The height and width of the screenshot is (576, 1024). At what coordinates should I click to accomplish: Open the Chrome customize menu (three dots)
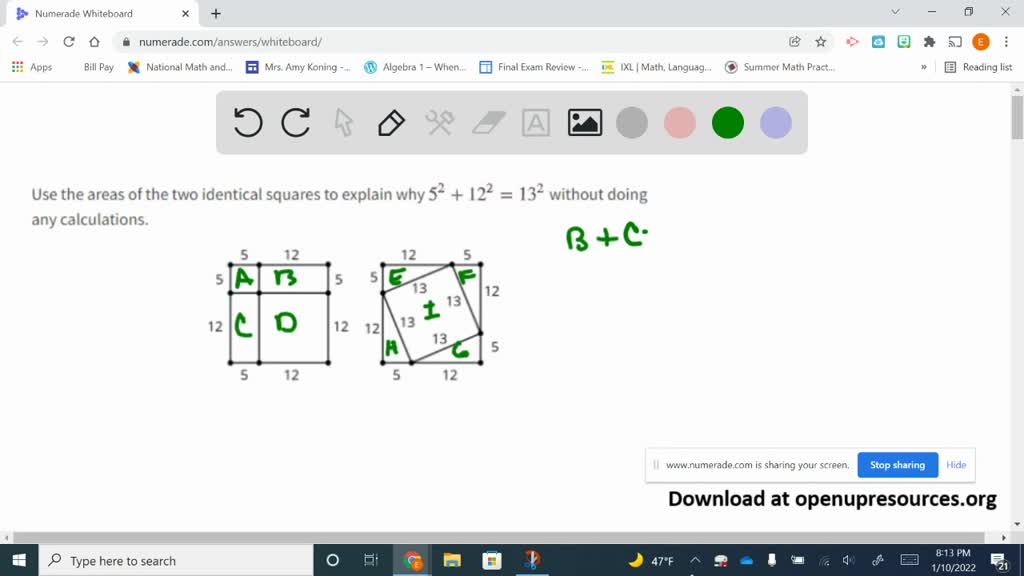[1005, 43]
